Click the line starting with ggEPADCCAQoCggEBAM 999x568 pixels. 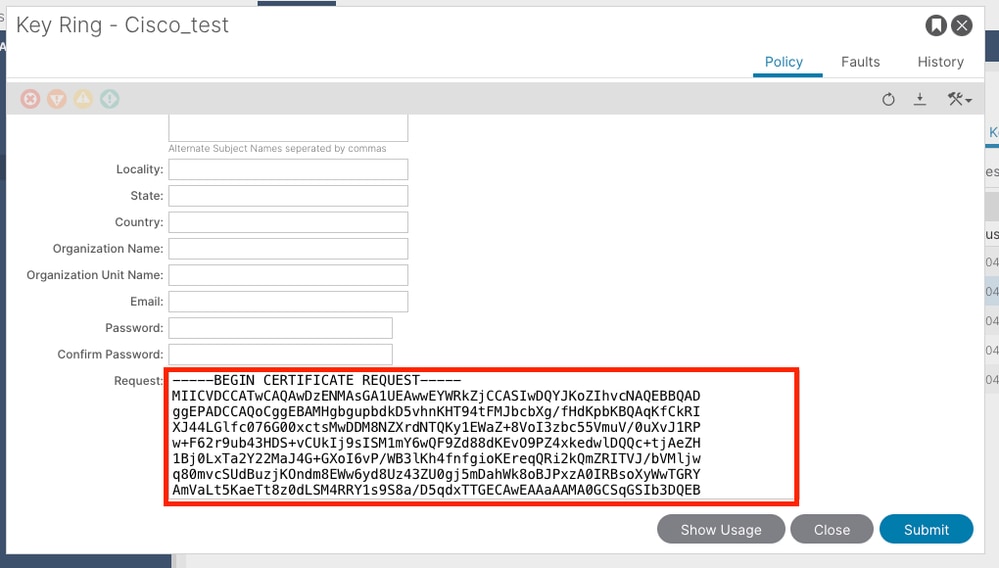436,411
